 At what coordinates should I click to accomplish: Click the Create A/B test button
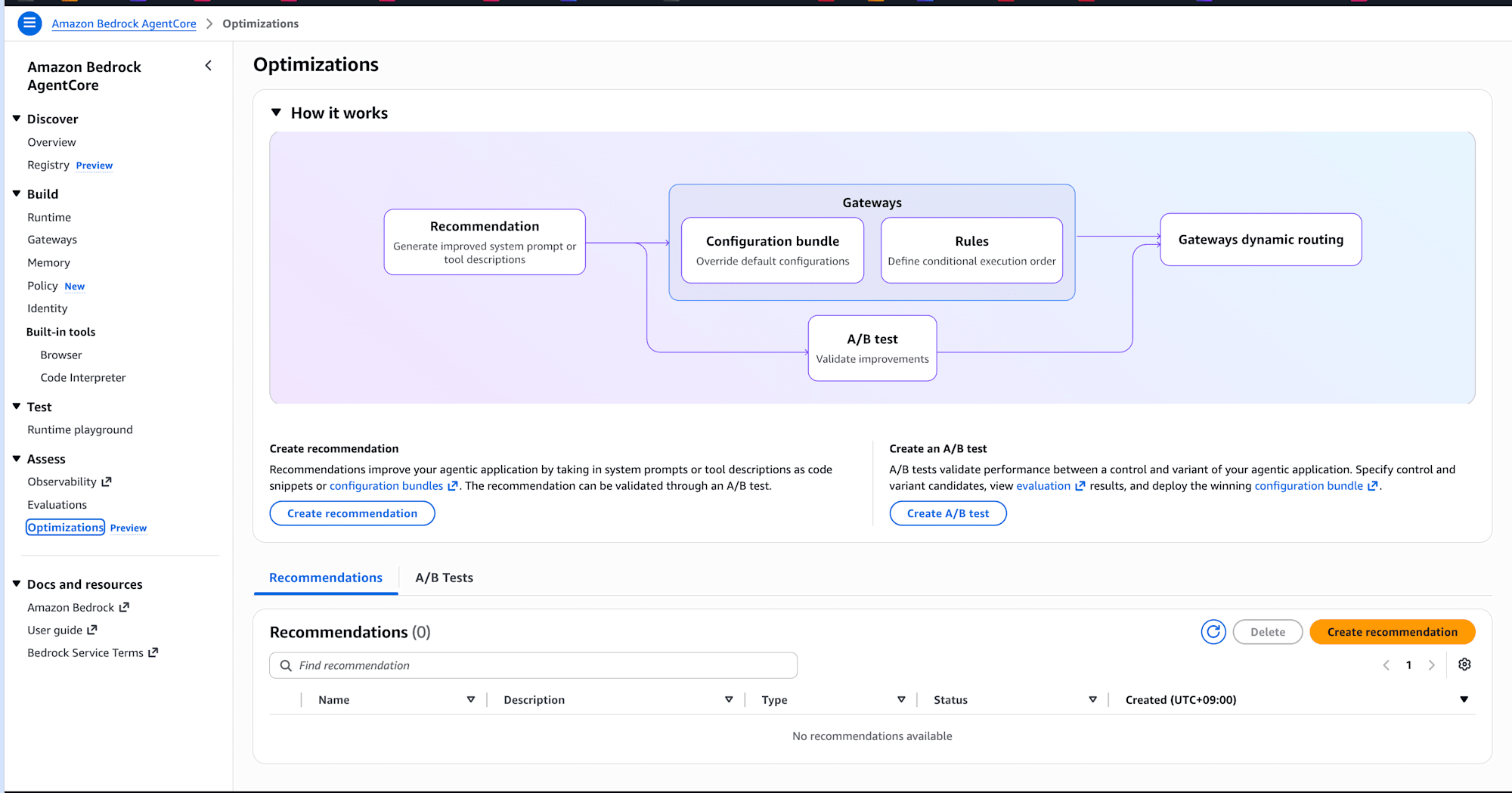pyautogui.click(x=948, y=513)
